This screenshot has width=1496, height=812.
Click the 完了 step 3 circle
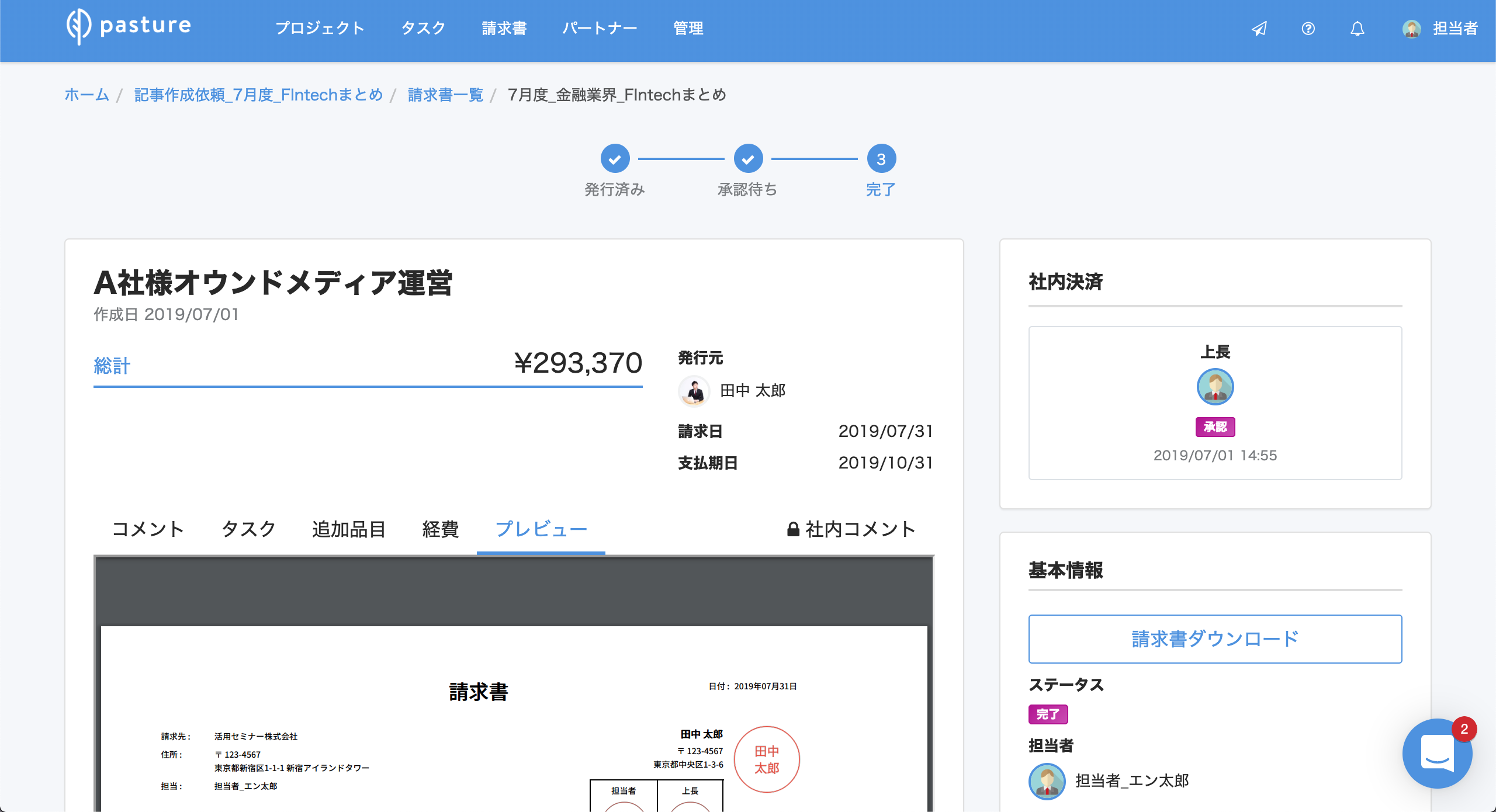click(x=881, y=159)
